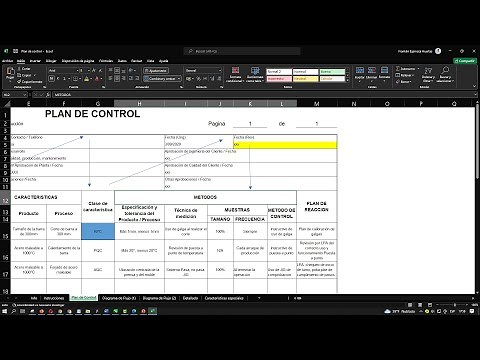Apply the Bueno cell style
The width and height of the screenshot is (480, 360).
point(332,72)
